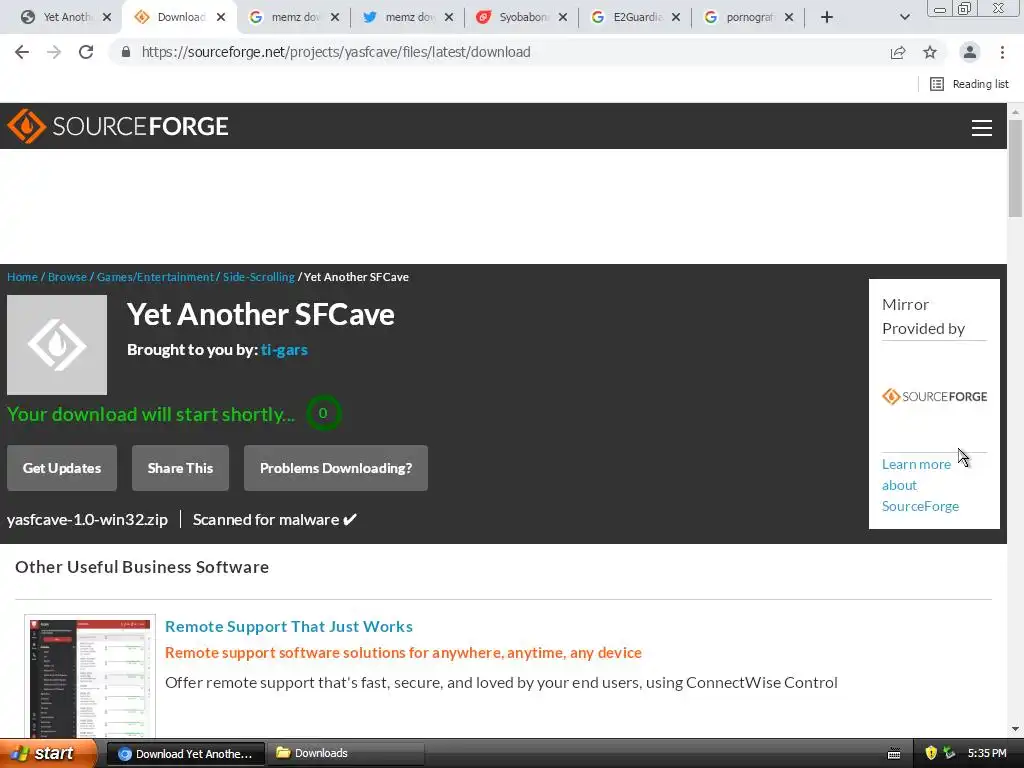
Task: Bookmark this page with the star icon
Action: tap(930, 52)
